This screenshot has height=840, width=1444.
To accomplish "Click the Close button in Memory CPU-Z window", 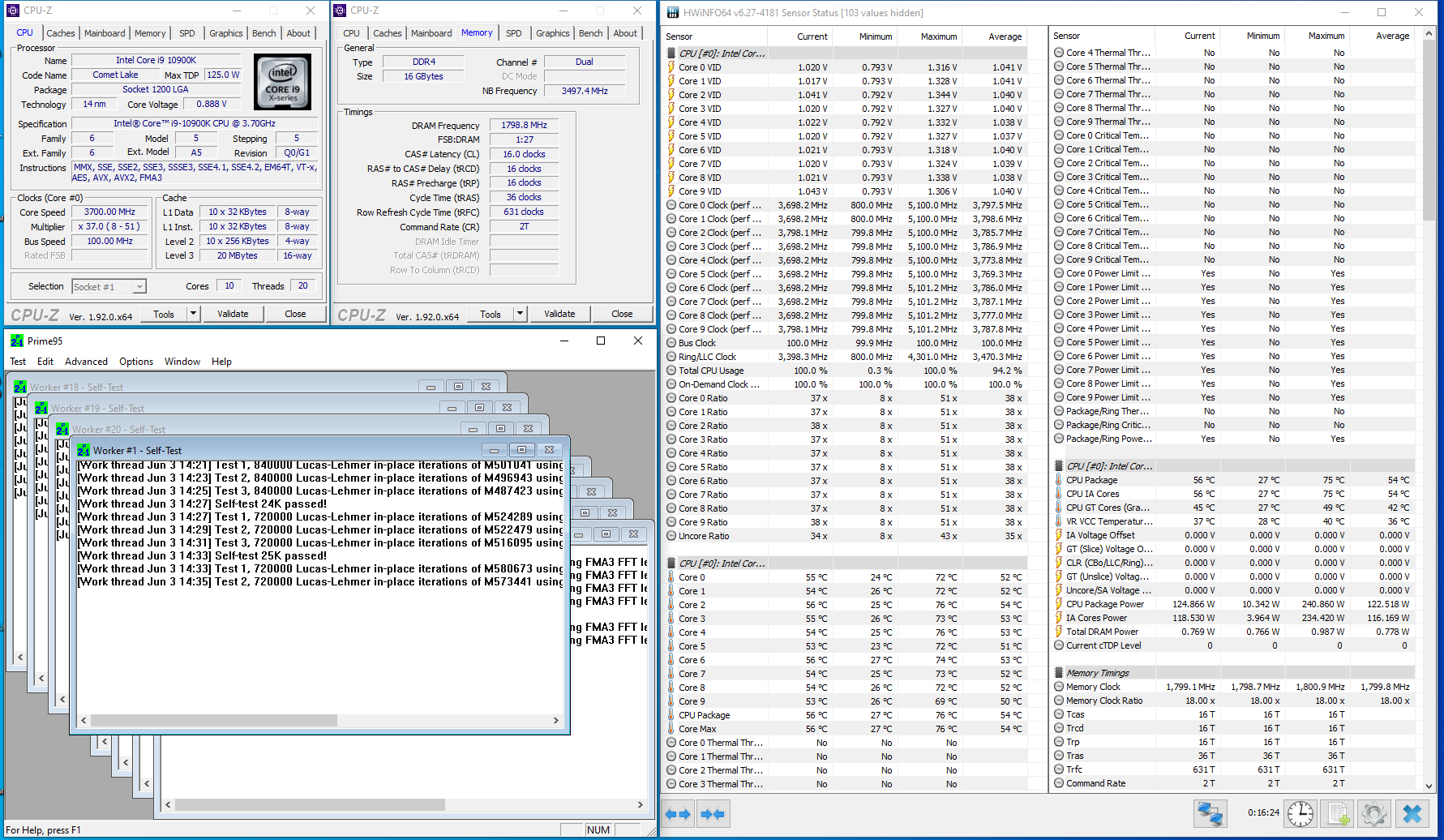I will (x=622, y=314).
